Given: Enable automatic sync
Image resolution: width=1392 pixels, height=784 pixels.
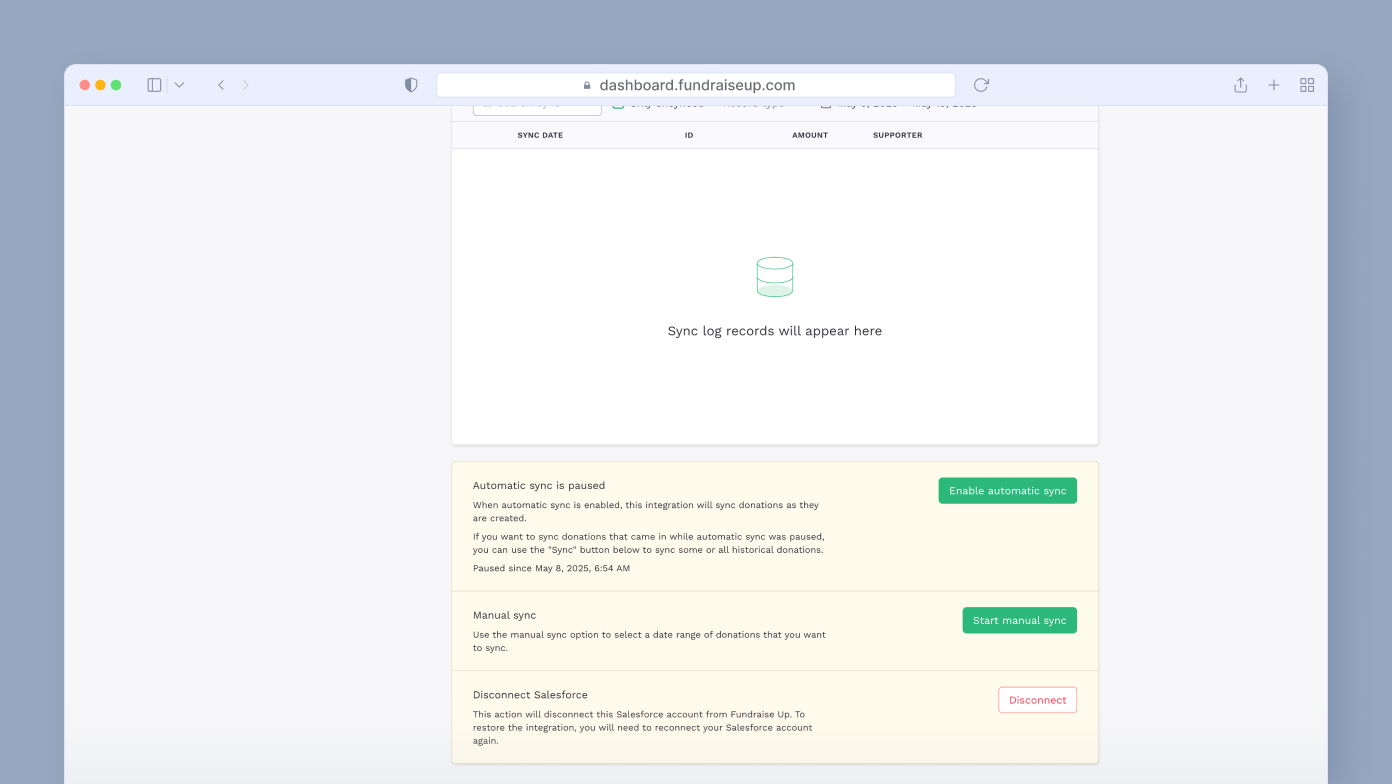Looking at the screenshot, I should [x=1007, y=490].
